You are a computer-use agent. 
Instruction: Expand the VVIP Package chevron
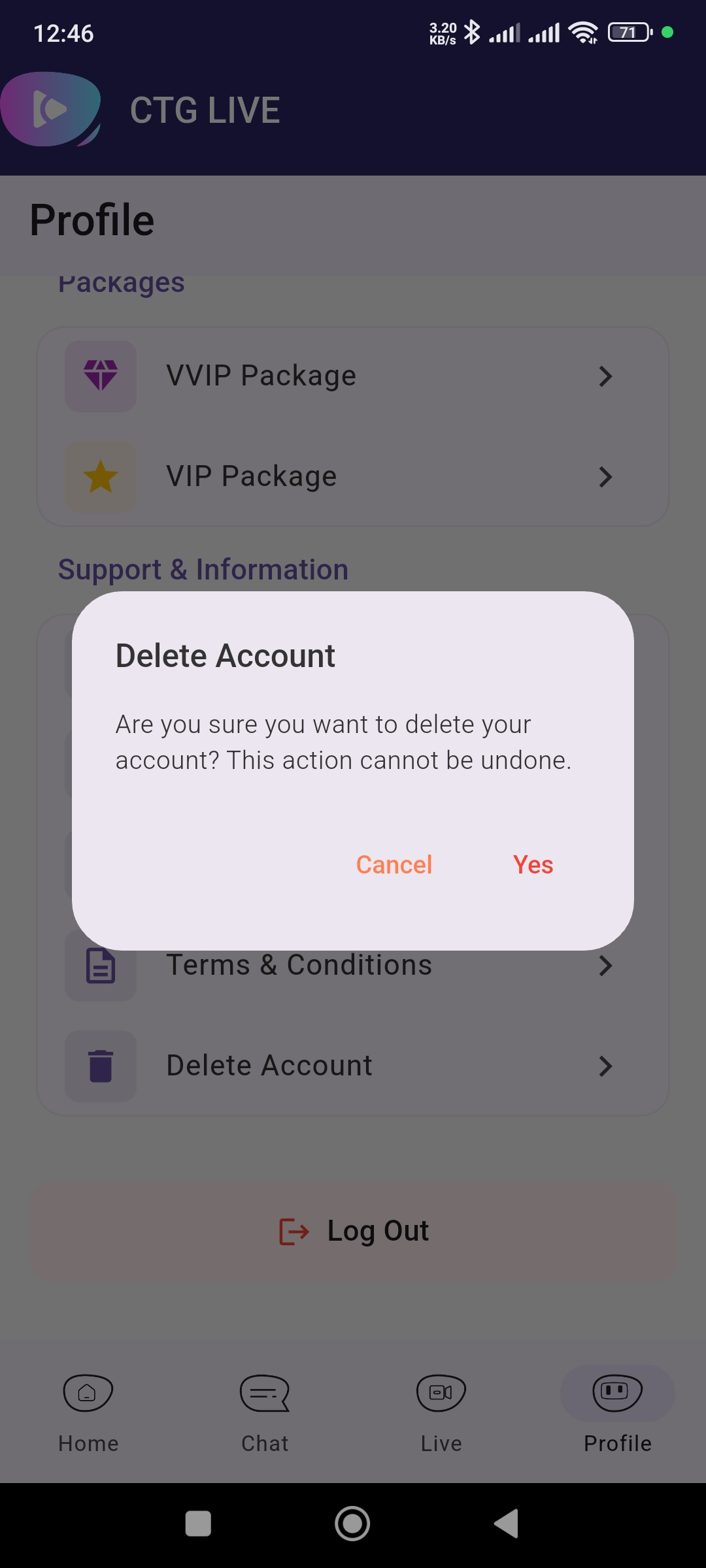coord(605,376)
